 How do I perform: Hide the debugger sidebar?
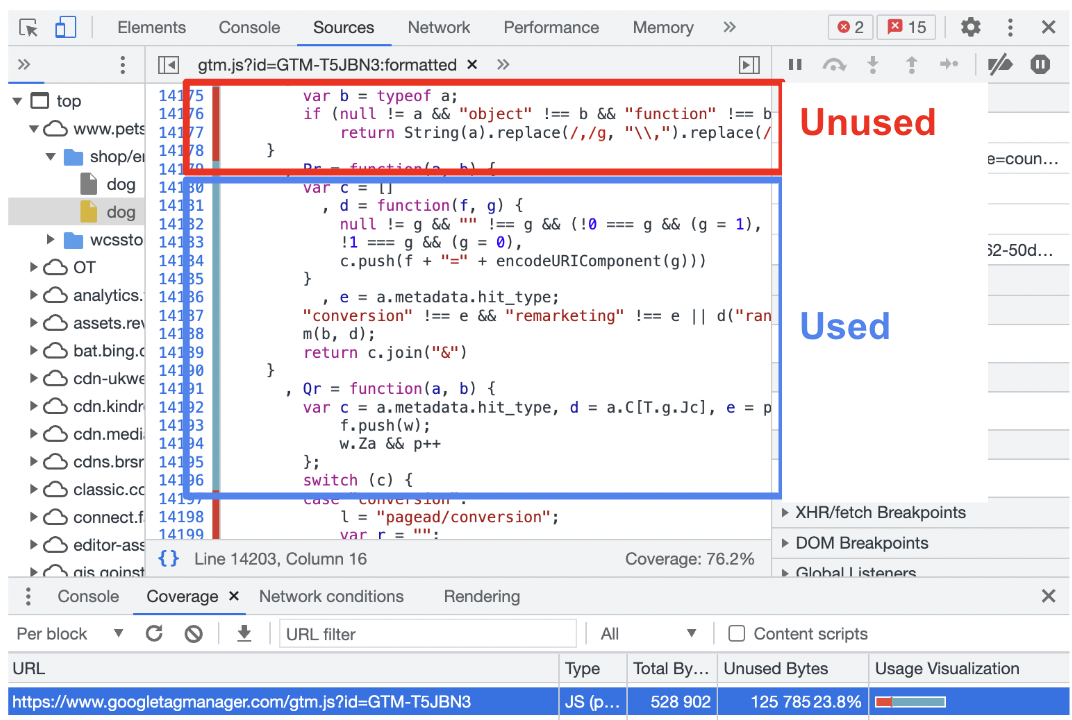pyautogui.click(x=749, y=65)
